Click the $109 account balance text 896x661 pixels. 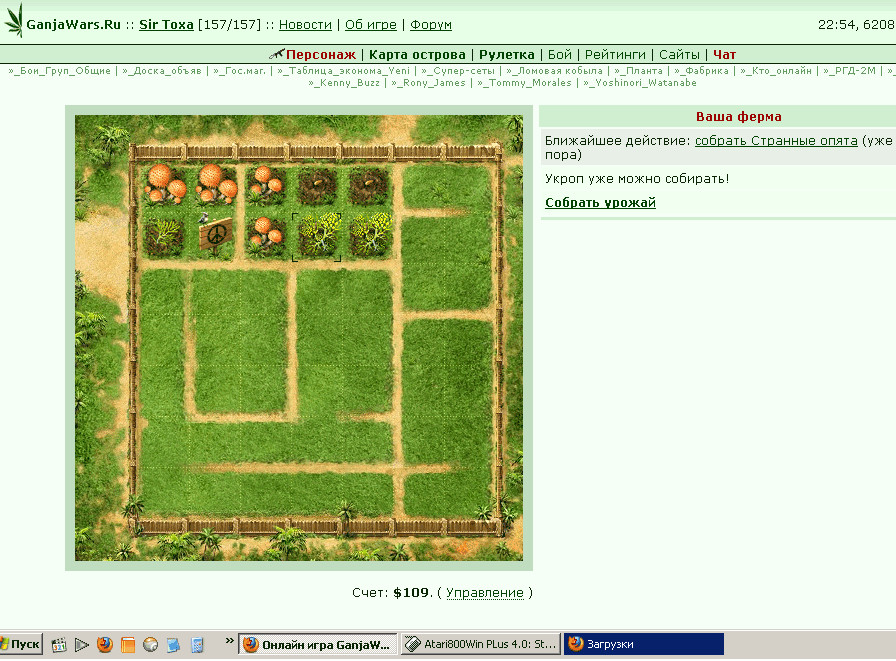tap(411, 593)
